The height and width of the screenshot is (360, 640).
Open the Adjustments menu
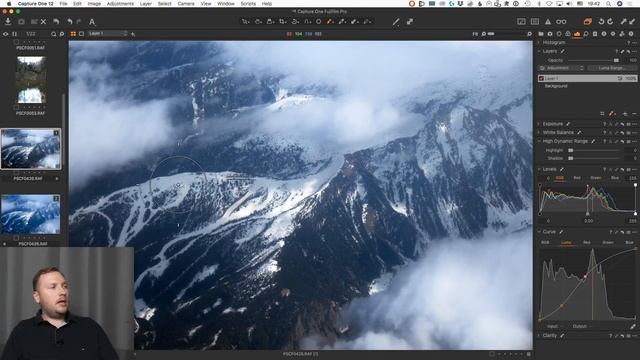click(x=120, y=4)
